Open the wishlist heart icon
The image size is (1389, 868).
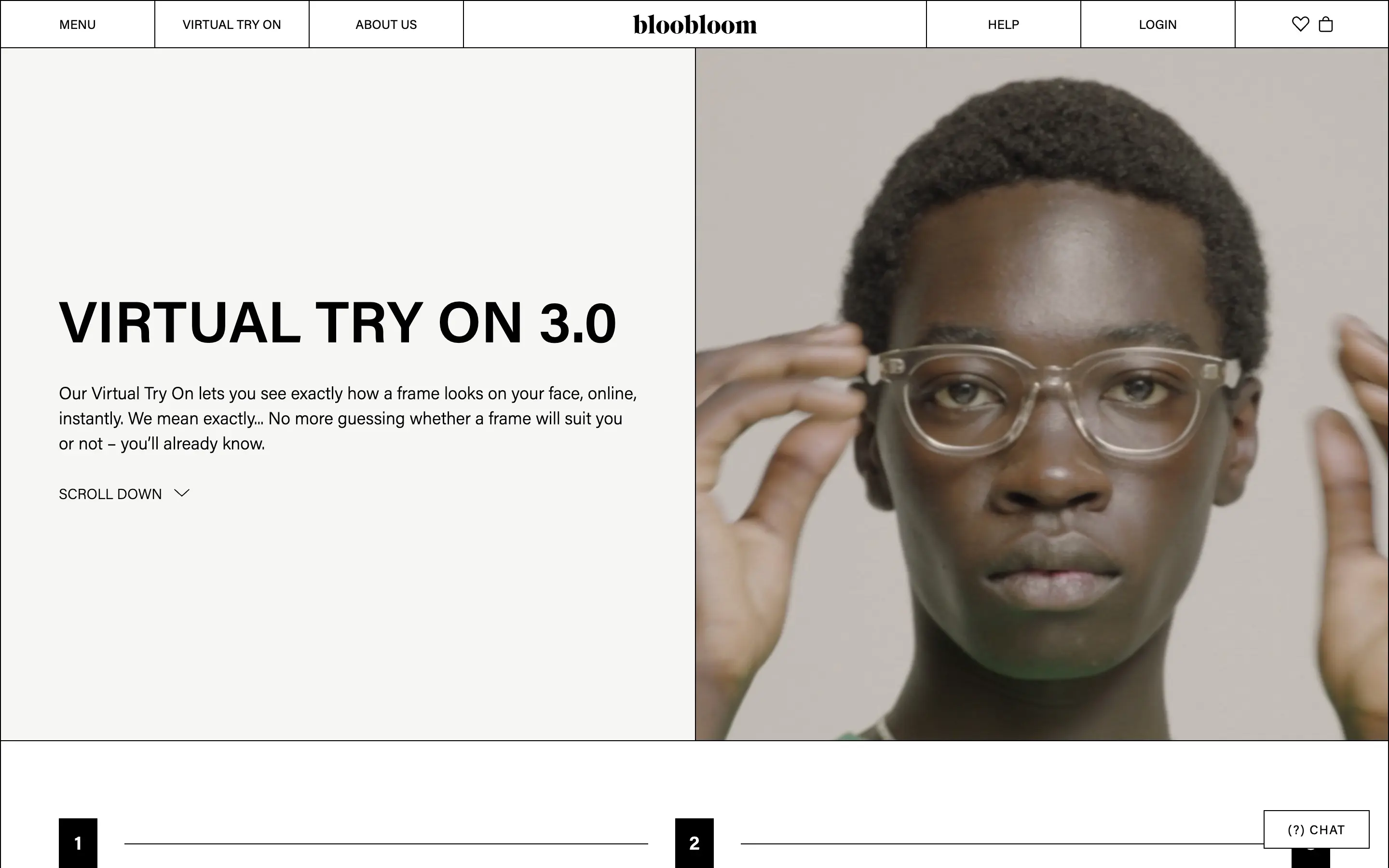point(1300,24)
